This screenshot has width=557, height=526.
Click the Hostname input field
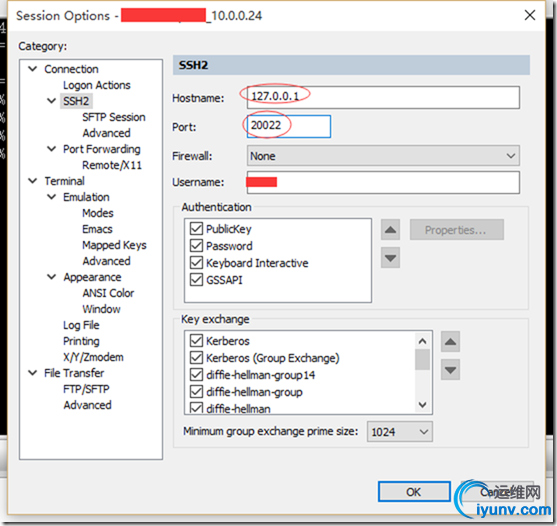383,97
